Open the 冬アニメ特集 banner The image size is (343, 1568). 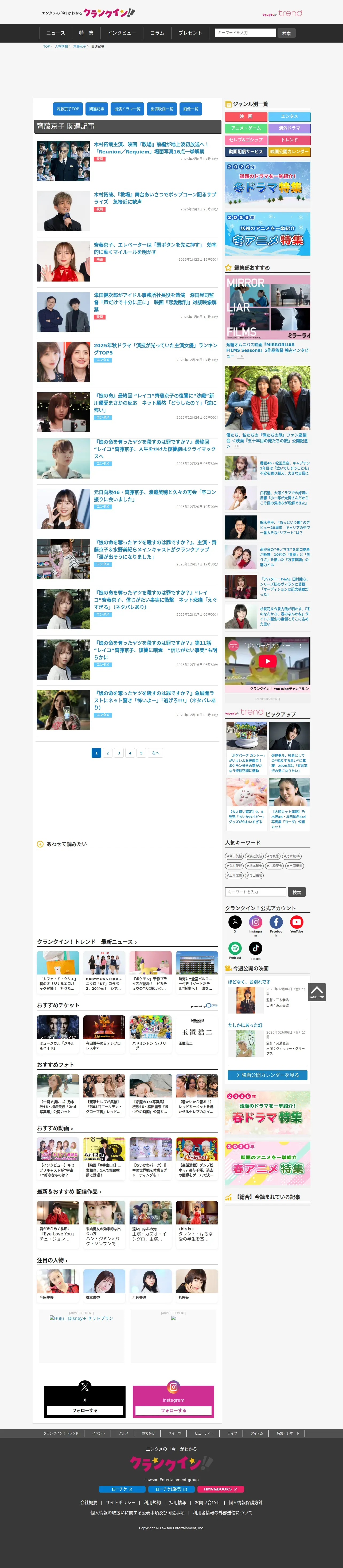click(268, 234)
